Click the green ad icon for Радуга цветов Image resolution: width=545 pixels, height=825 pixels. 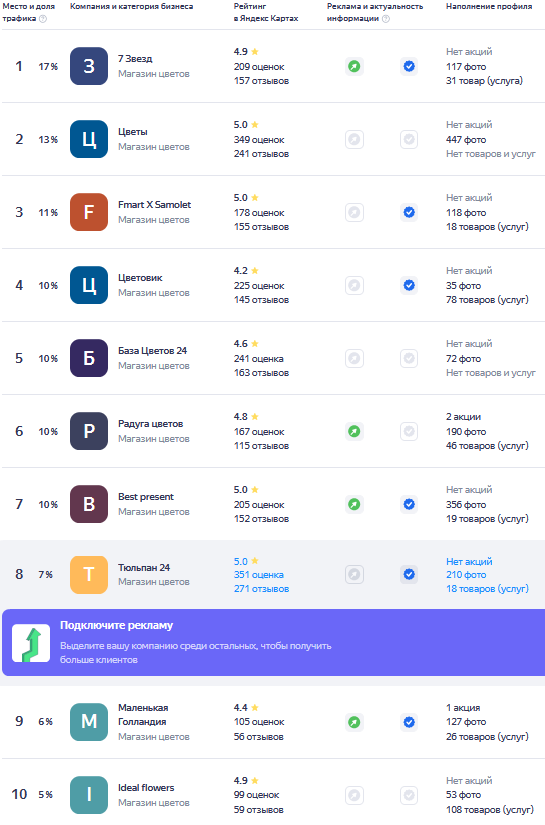point(355,431)
